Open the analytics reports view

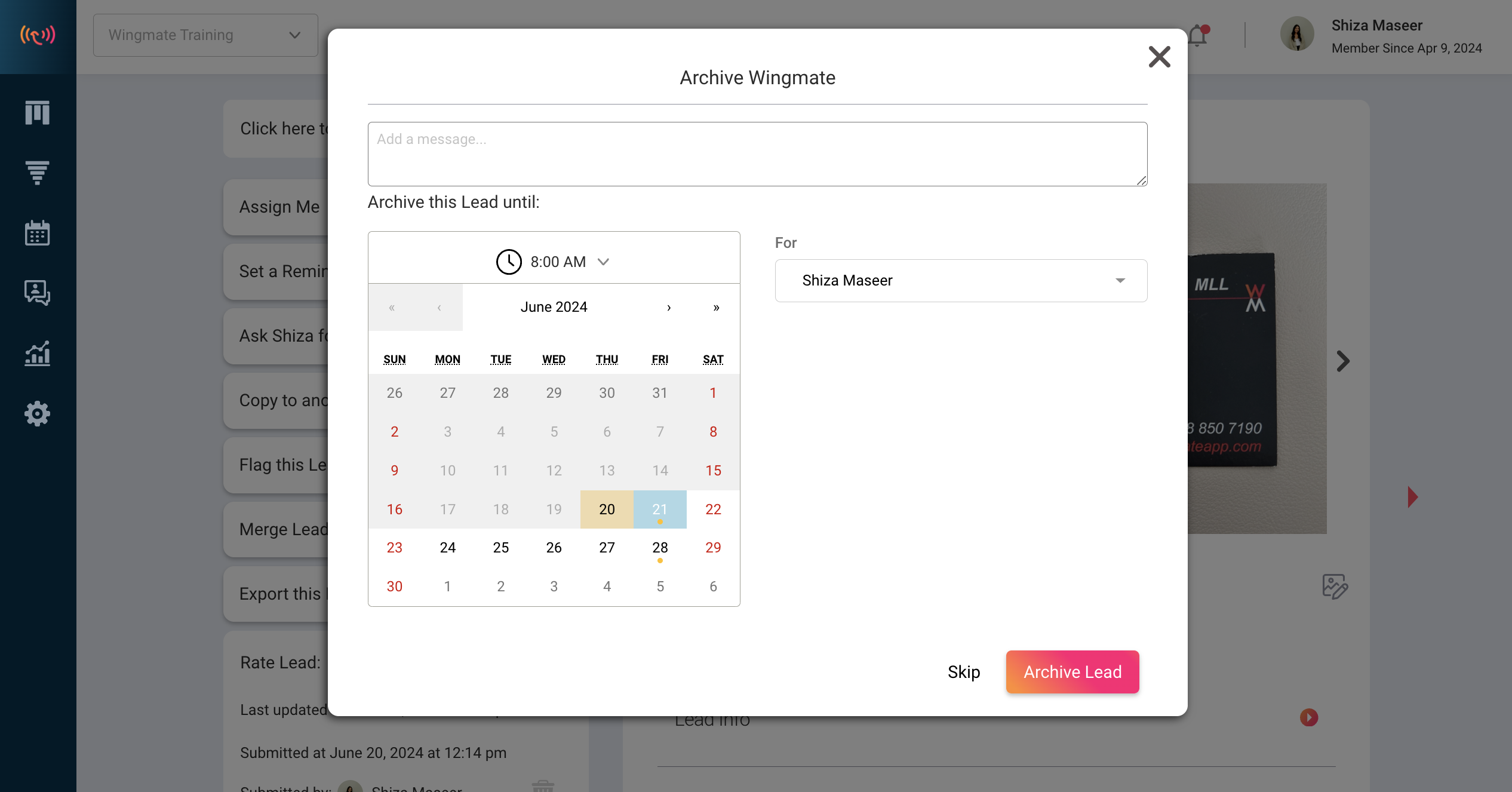click(38, 354)
